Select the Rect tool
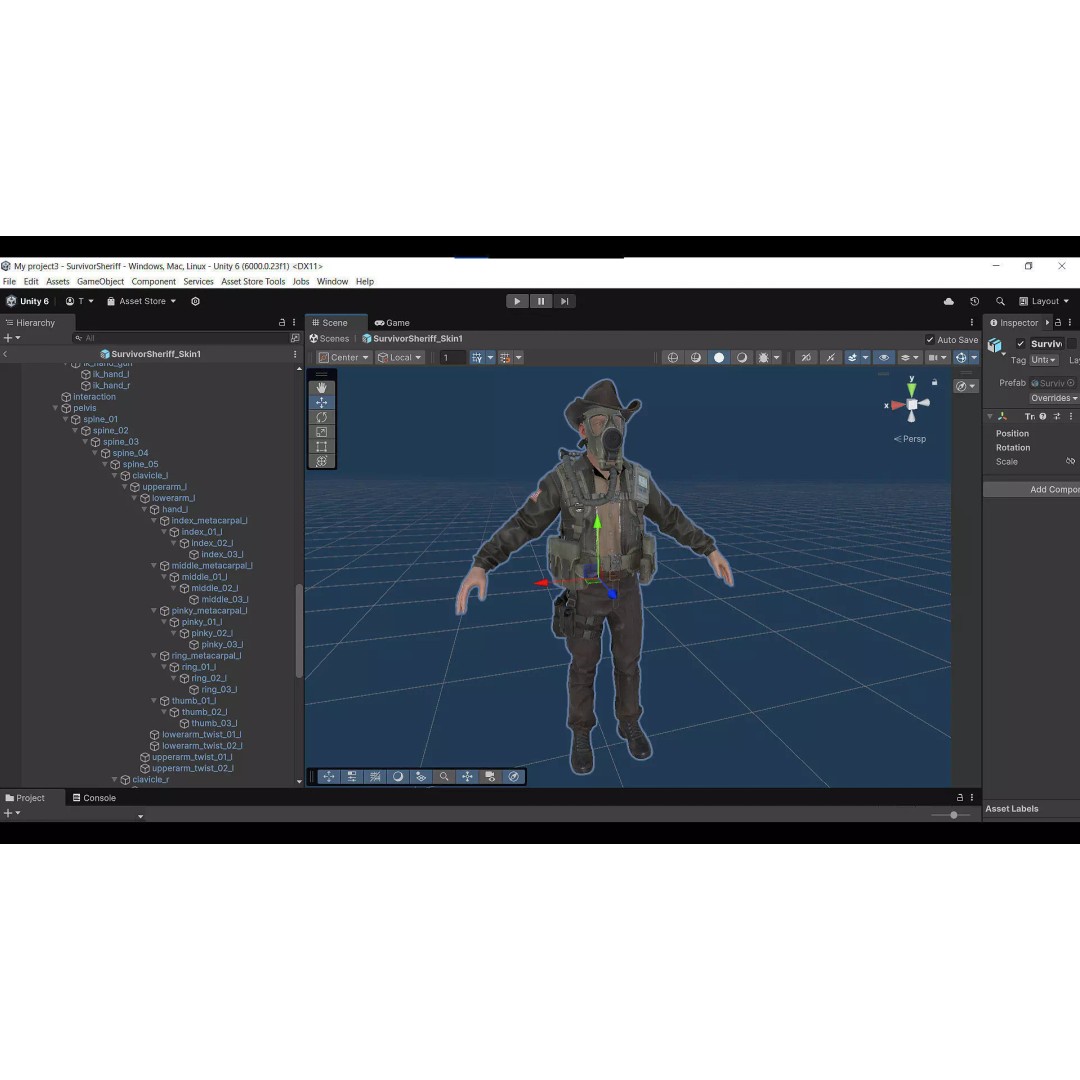Image resolution: width=1080 pixels, height=1080 pixels. point(321,446)
